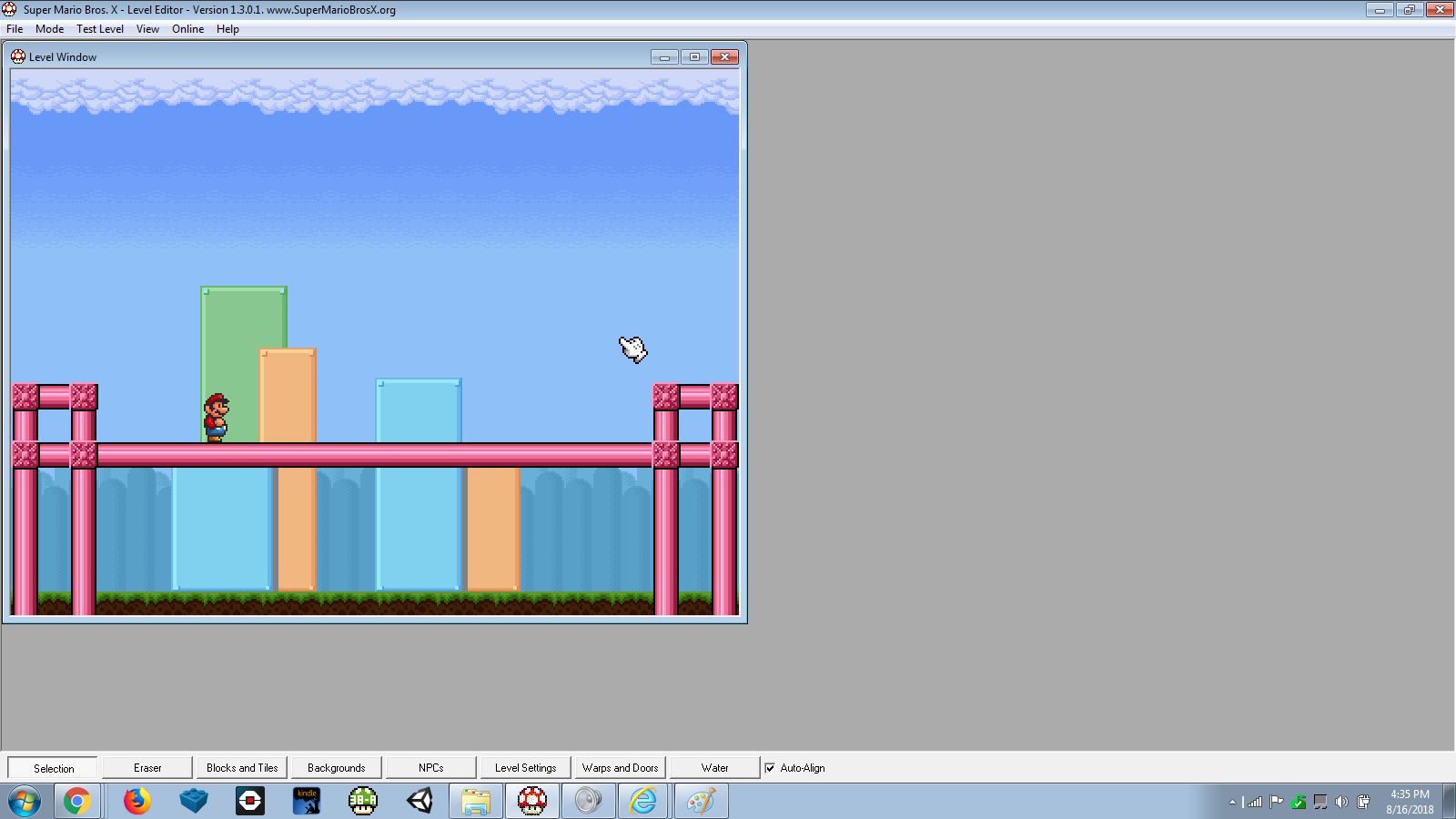Open the File menu
Viewport: 1456px width, 819px height.
[15, 29]
